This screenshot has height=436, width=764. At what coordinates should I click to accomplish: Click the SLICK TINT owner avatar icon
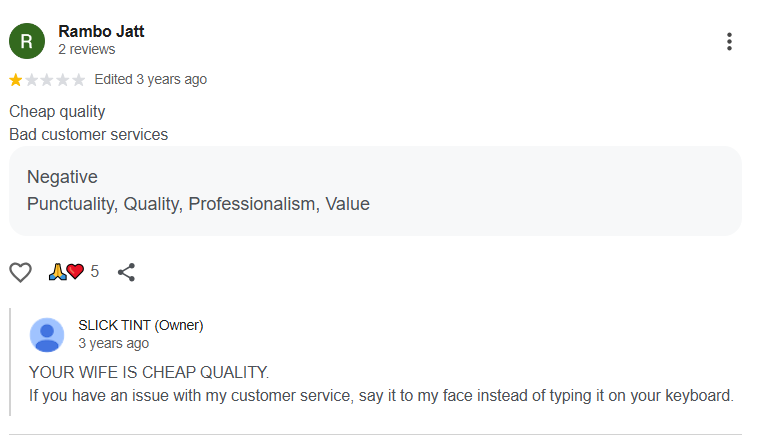[x=47, y=334]
